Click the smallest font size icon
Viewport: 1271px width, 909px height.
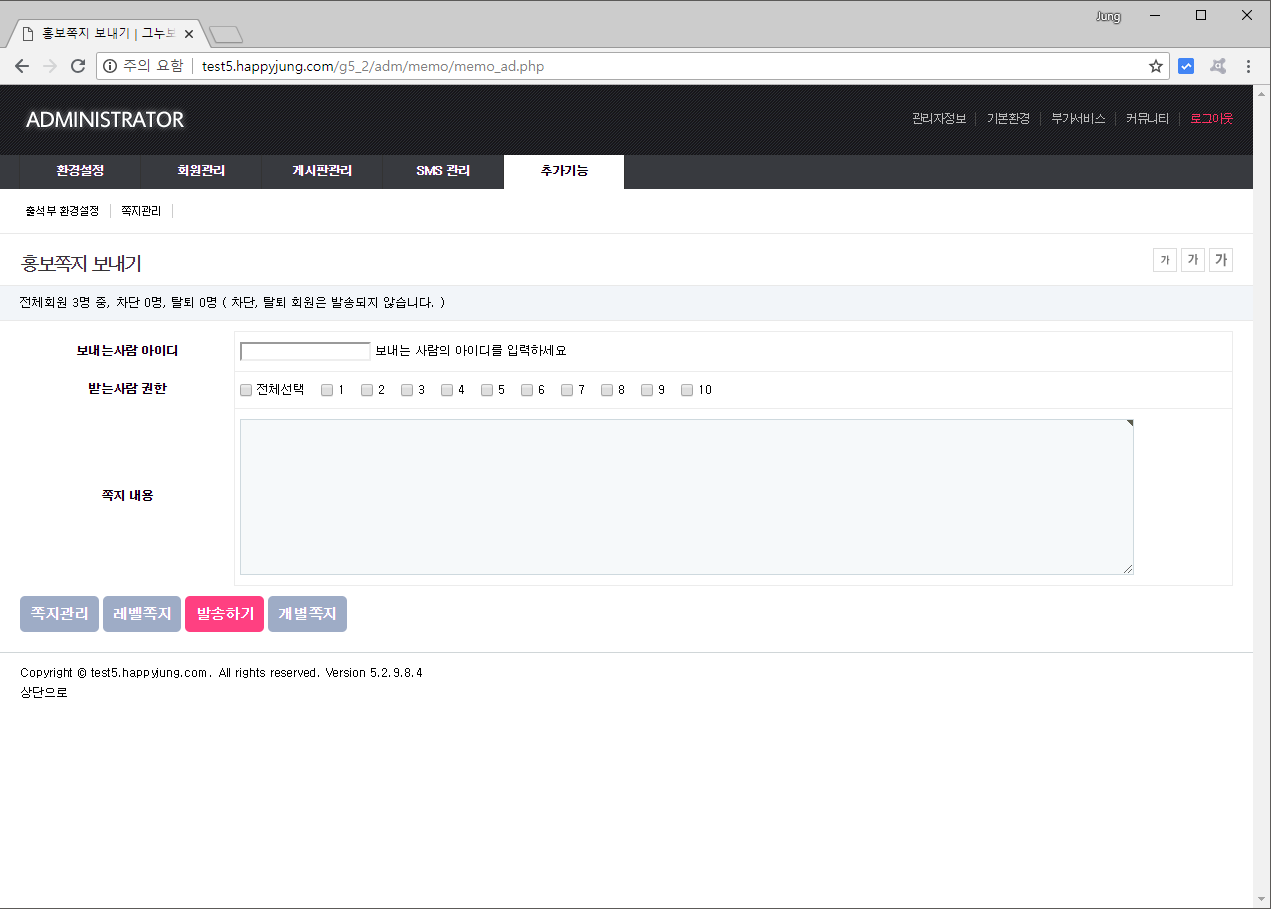[x=1164, y=260]
